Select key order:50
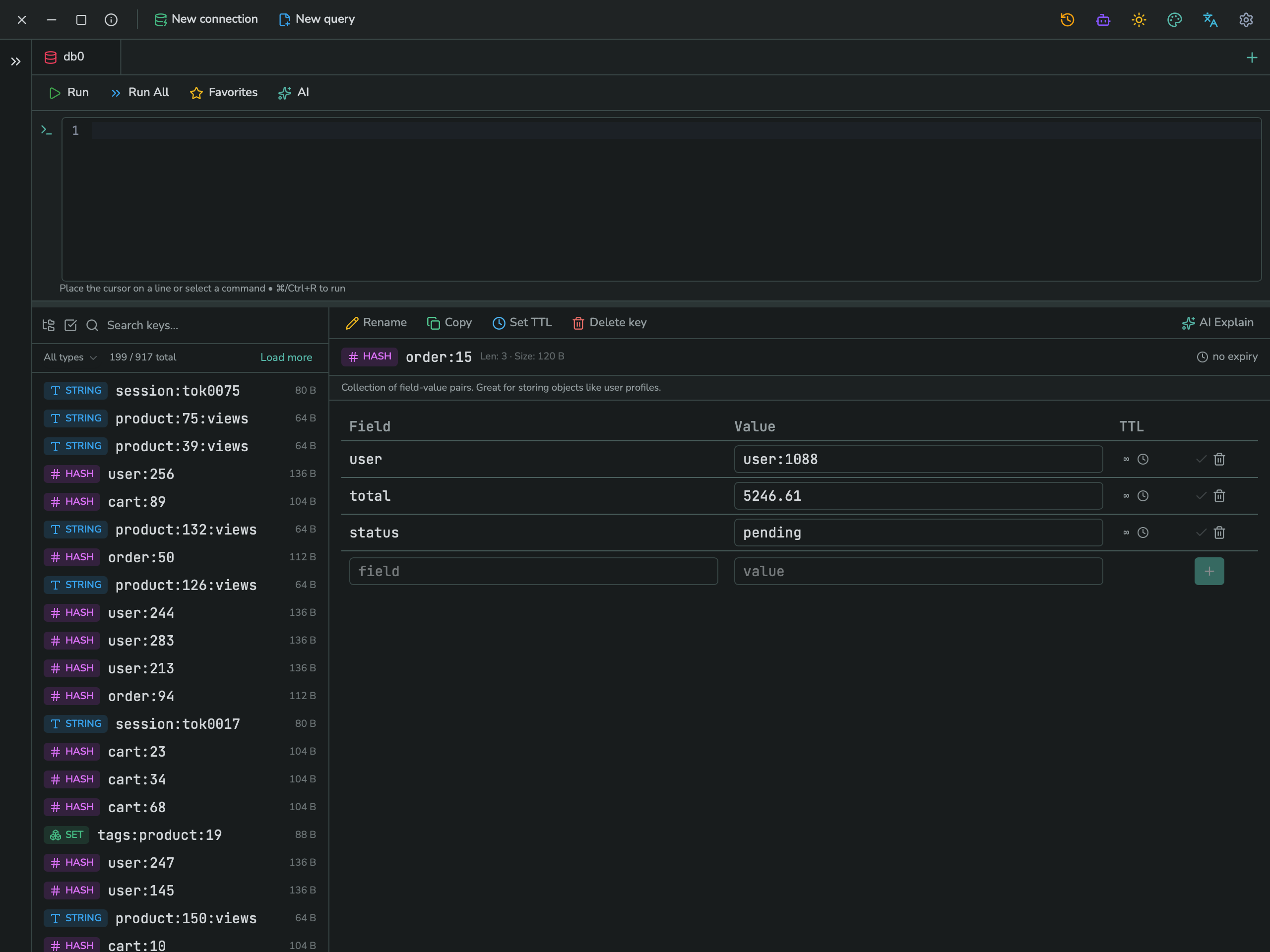Image resolution: width=1270 pixels, height=952 pixels. (x=180, y=557)
